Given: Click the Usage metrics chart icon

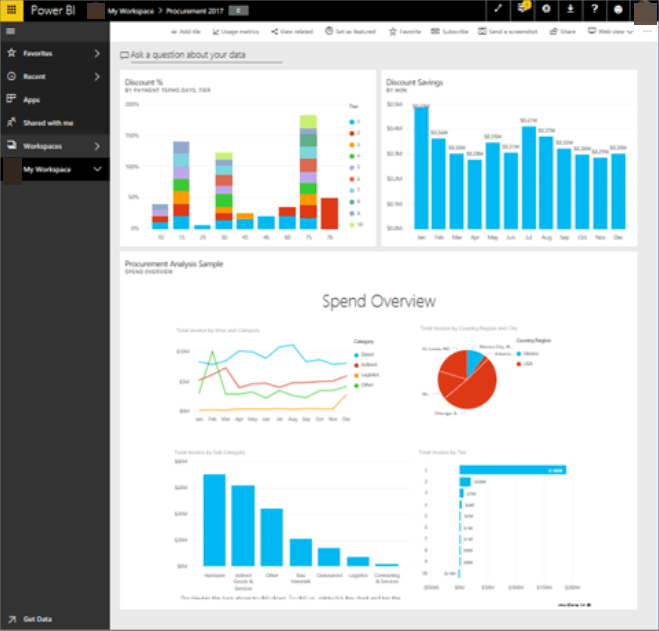Looking at the screenshot, I should 216,32.
